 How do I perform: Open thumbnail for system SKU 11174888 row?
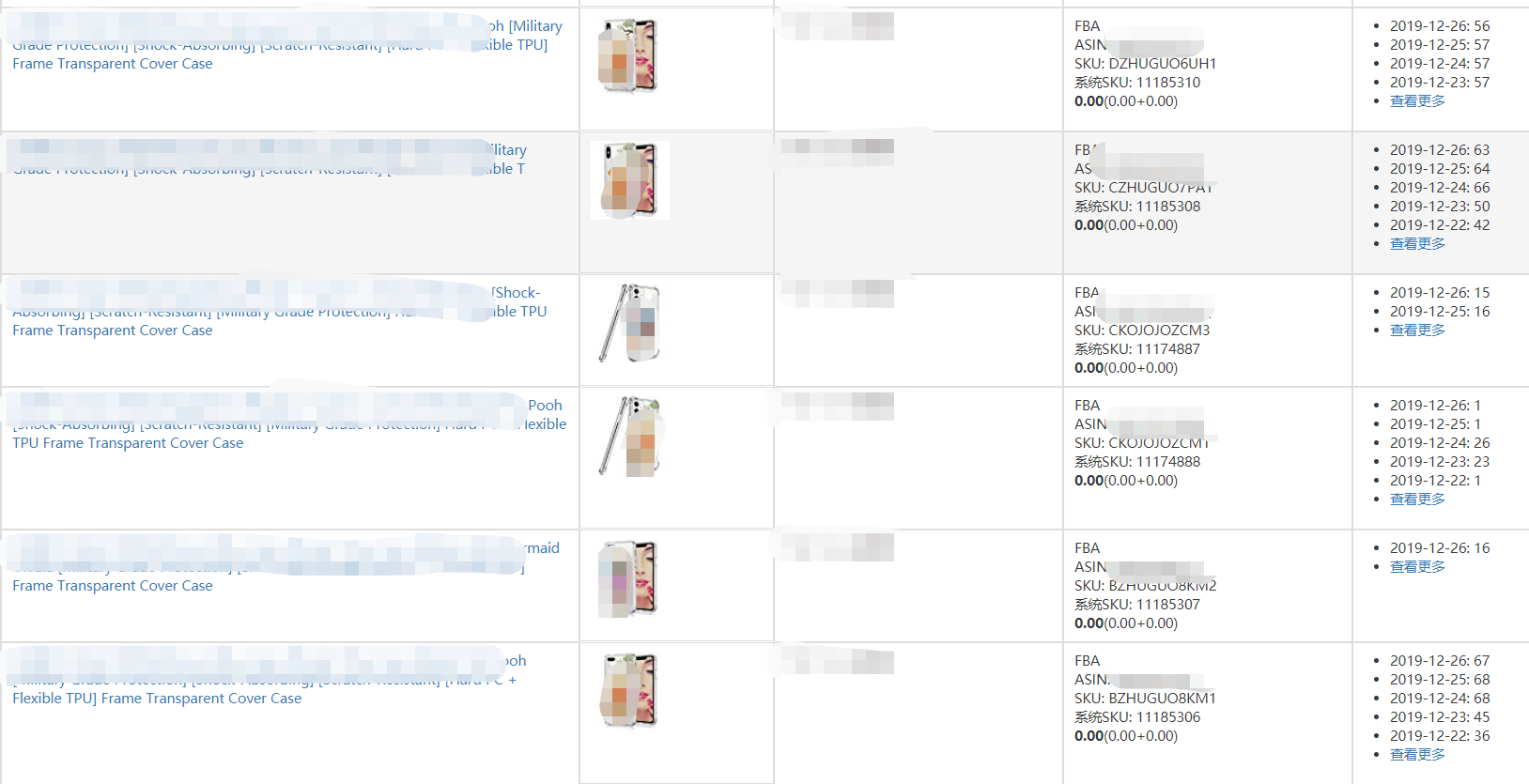click(629, 437)
